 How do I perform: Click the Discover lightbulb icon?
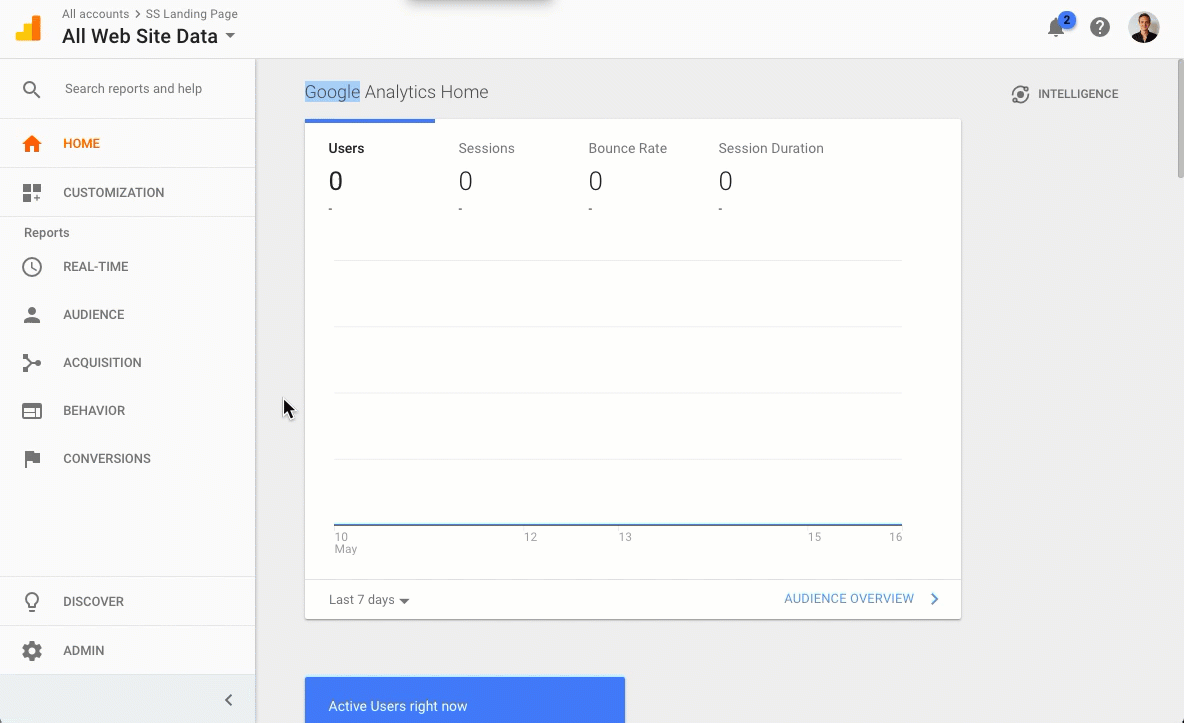32,602
